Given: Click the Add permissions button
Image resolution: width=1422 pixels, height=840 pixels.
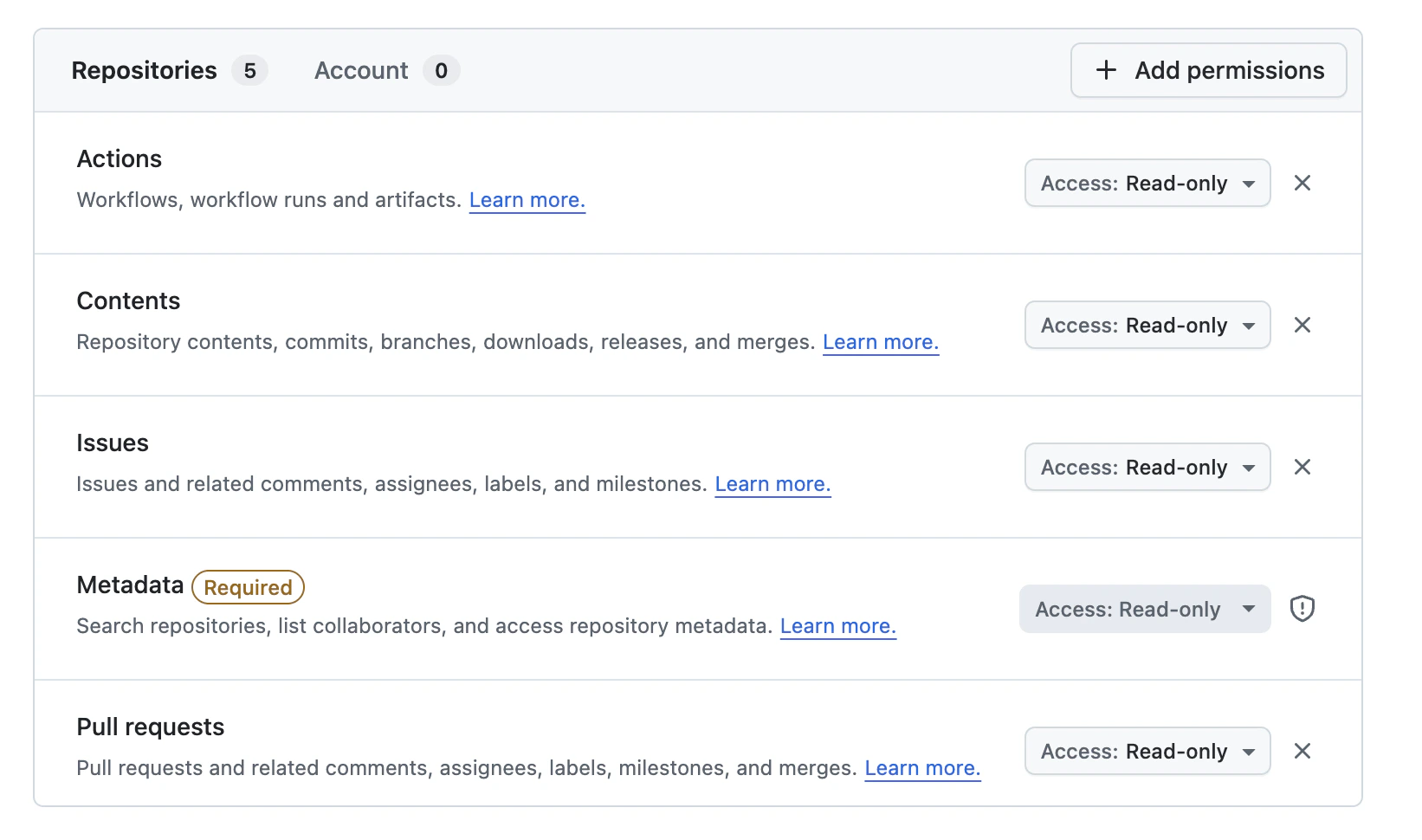Looking at the screenshot, I should click(1208, 70).
